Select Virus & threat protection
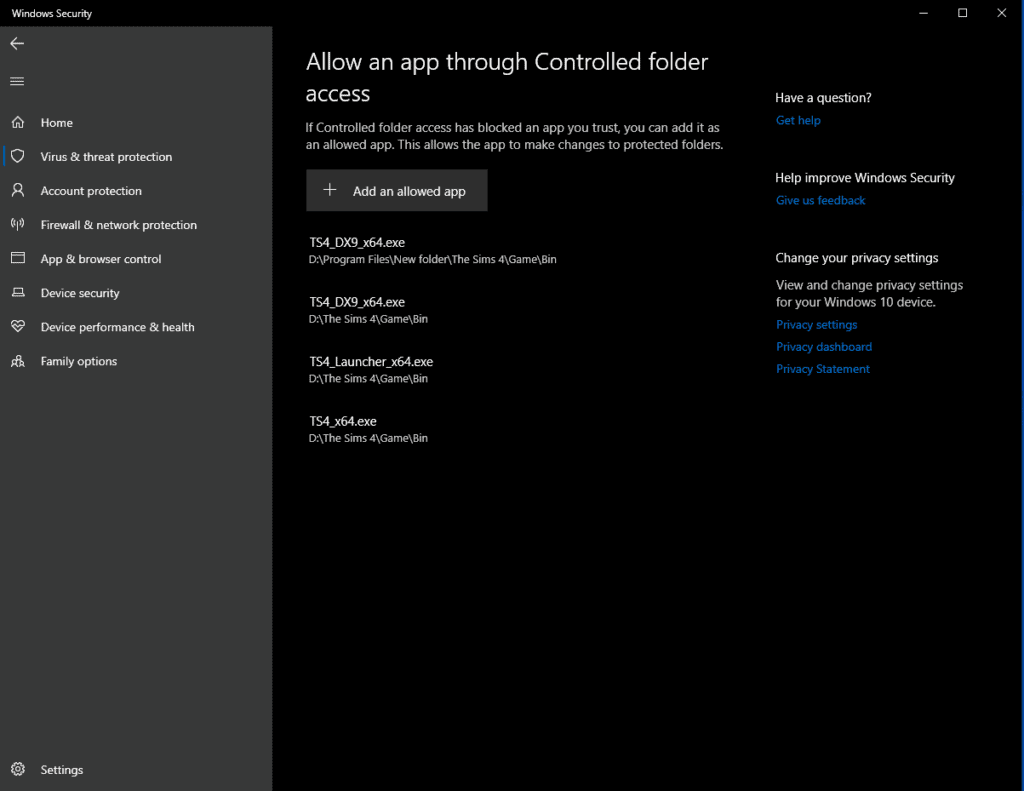 104,156
